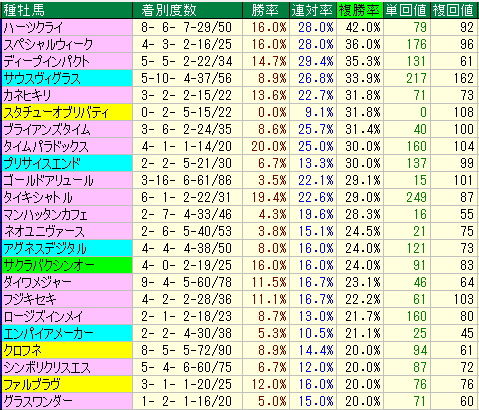
Task: Click クロフネ record 8- 5- 5-72/90
Action: pos(186,350)
